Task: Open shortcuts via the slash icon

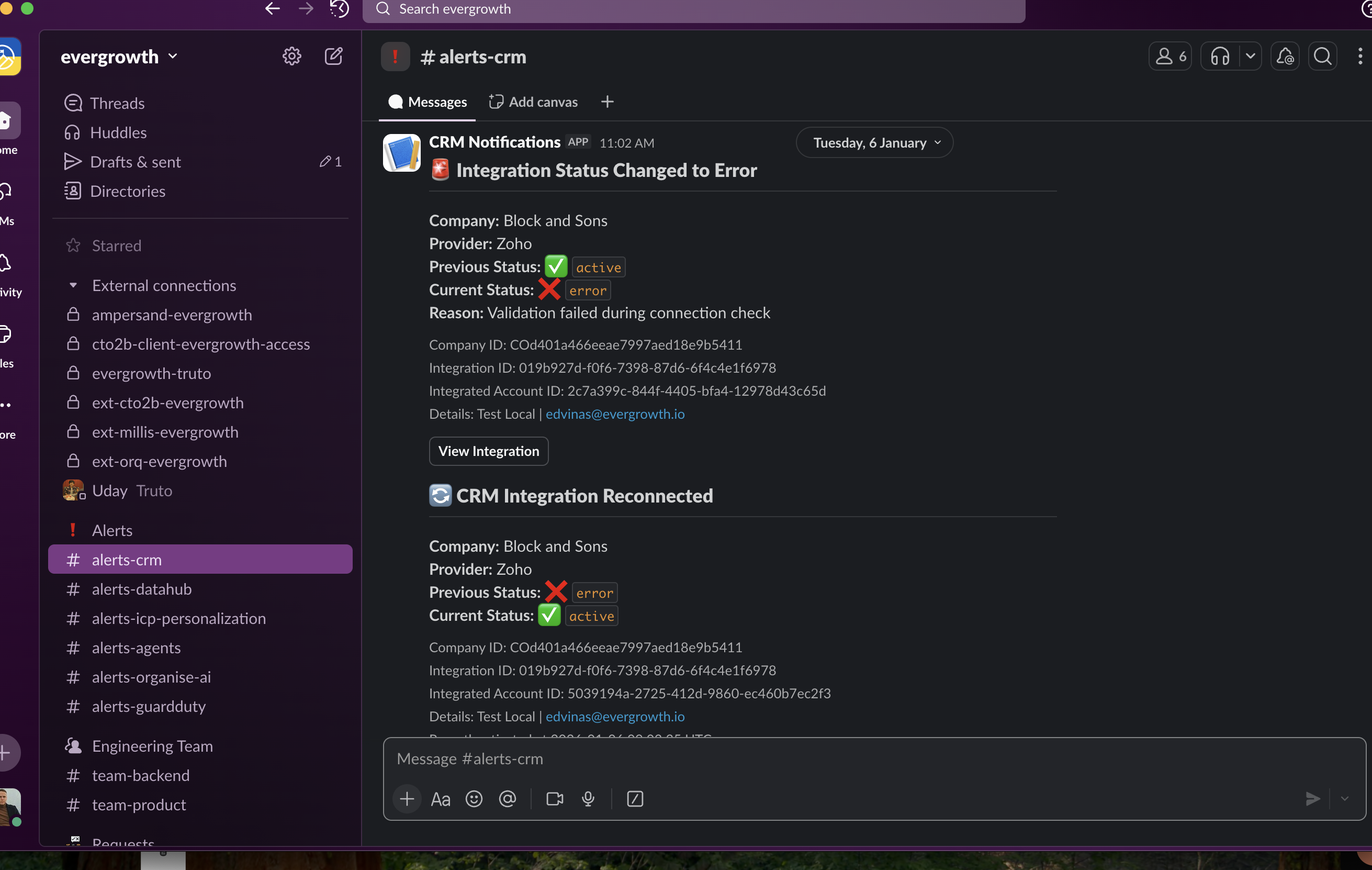Action: tap(635, 799)
